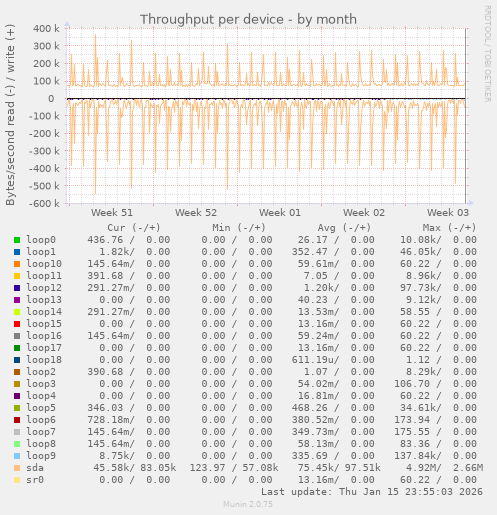This screenshot has height=515, width=497.
Task: Select the sr0 legend label
Action: [x=35, y=480]
